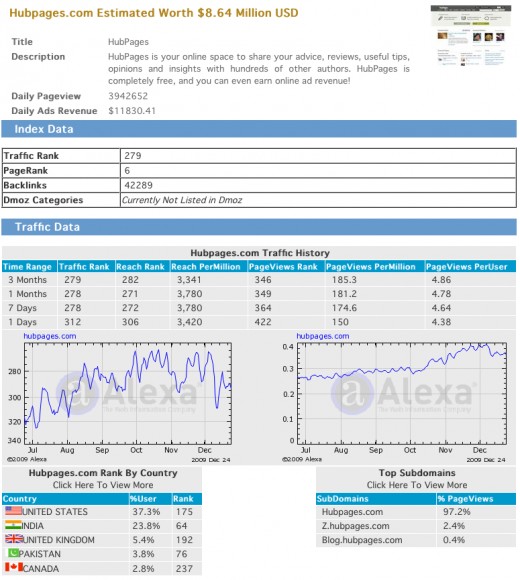Click the Canada flag icon
The image size is (520, 580).
14,567
